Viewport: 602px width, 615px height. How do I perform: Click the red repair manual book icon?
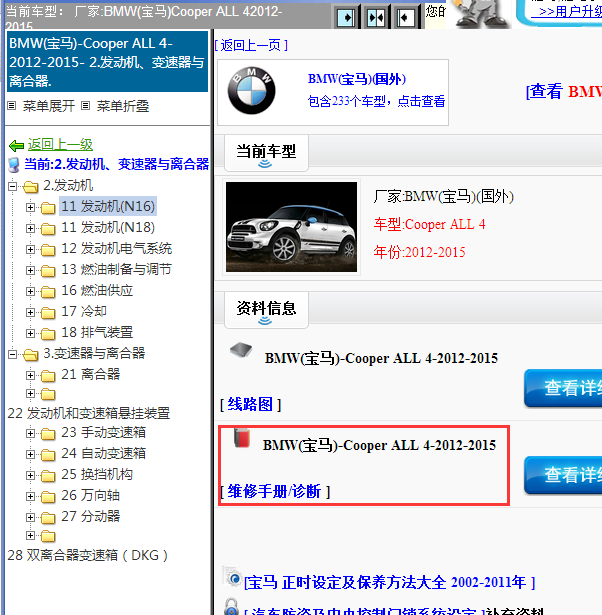242,438
